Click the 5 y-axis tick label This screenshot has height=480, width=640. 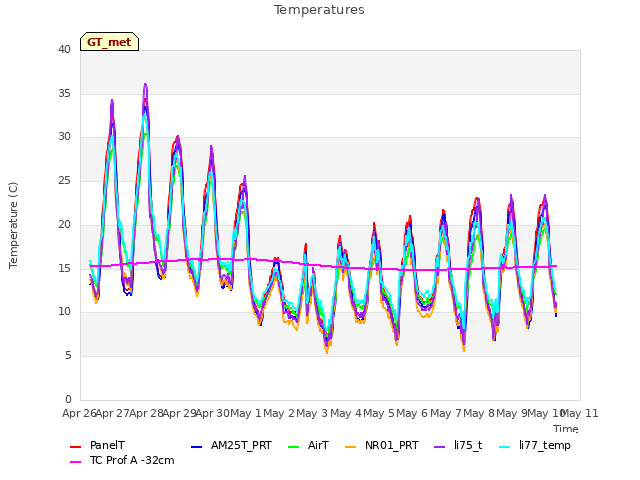pos(68,356)
